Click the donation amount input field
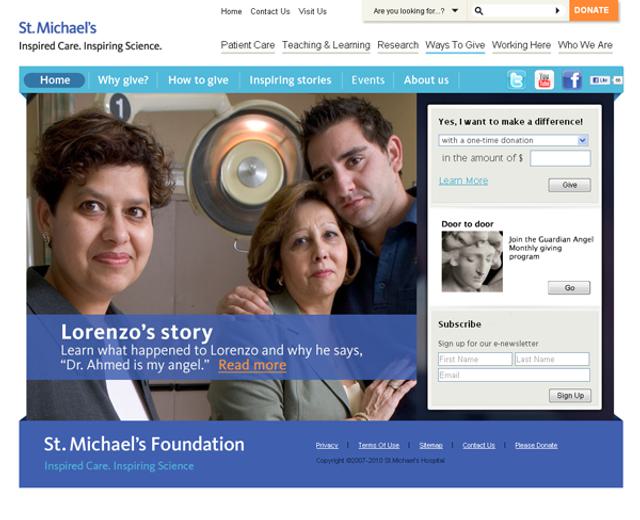This screenshot has height=520, width=640. (560, 158)
